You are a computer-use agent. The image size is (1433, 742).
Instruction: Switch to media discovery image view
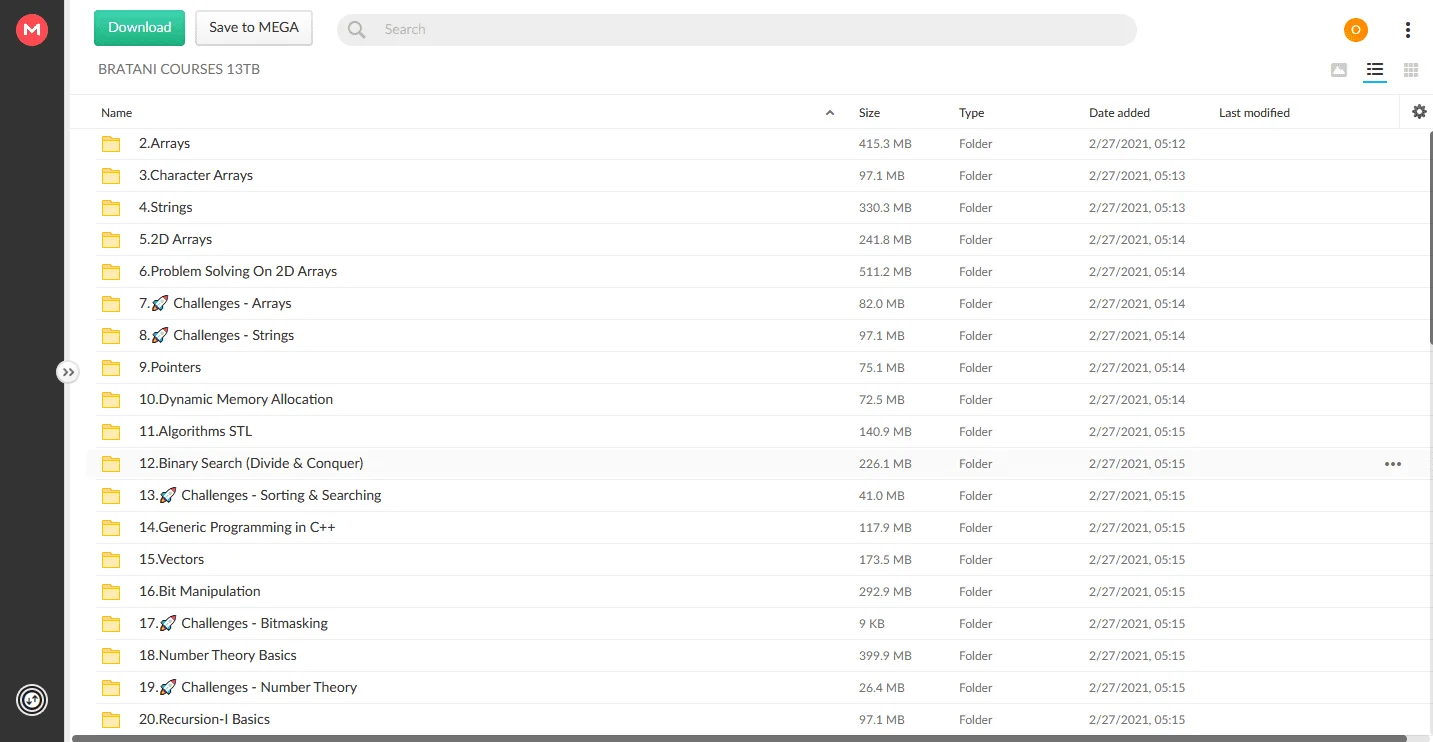(1338, 70)
